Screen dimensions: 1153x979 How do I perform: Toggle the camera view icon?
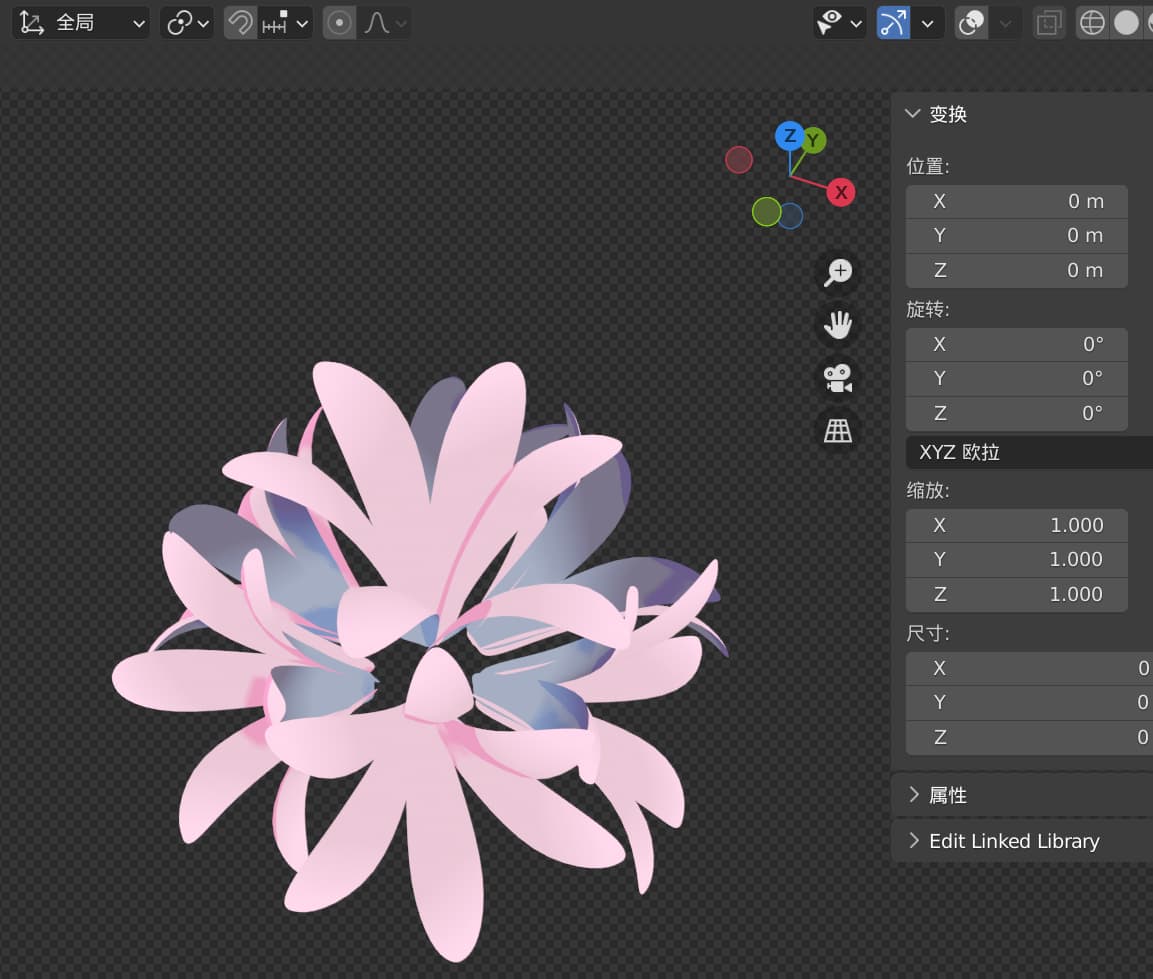(838, 378)
